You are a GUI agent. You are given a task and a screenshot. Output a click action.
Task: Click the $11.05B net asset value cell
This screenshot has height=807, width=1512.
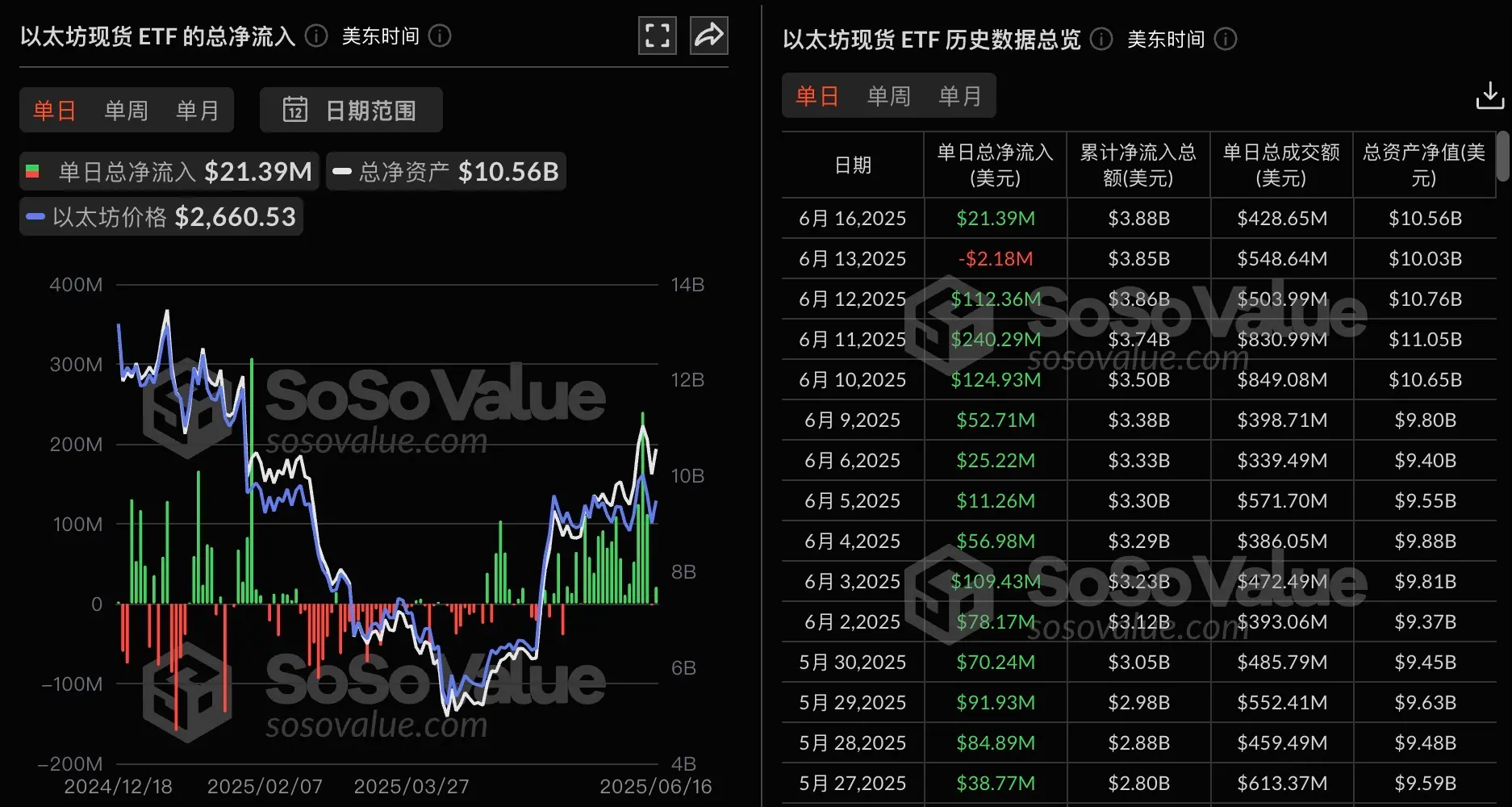pyautogui.click(x=1425, y=339)
